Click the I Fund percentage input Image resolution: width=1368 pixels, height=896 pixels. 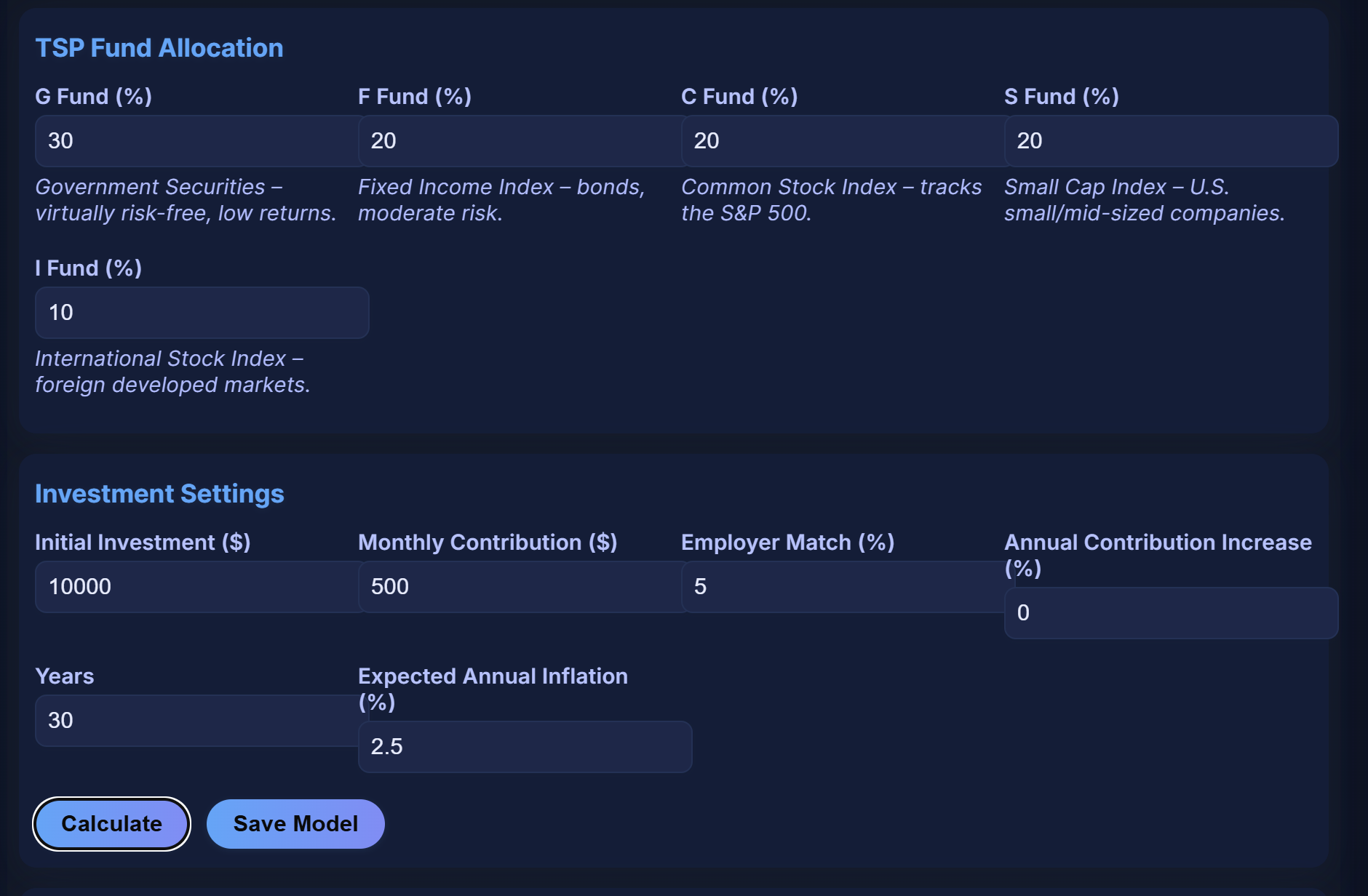pos(202,313)
